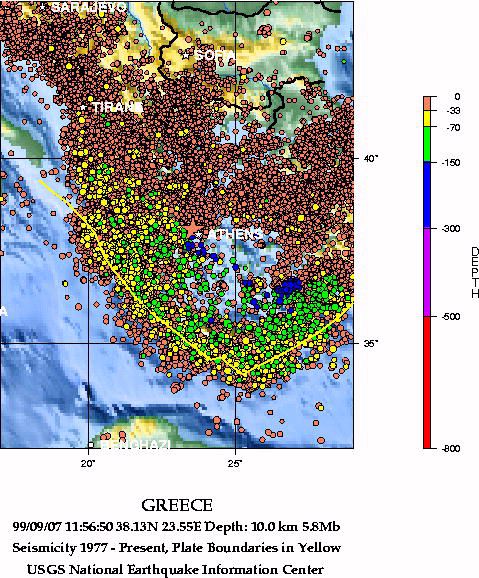Click the 20° longitude axis label
Screen dimensions: 479x578
pos(88,463)
